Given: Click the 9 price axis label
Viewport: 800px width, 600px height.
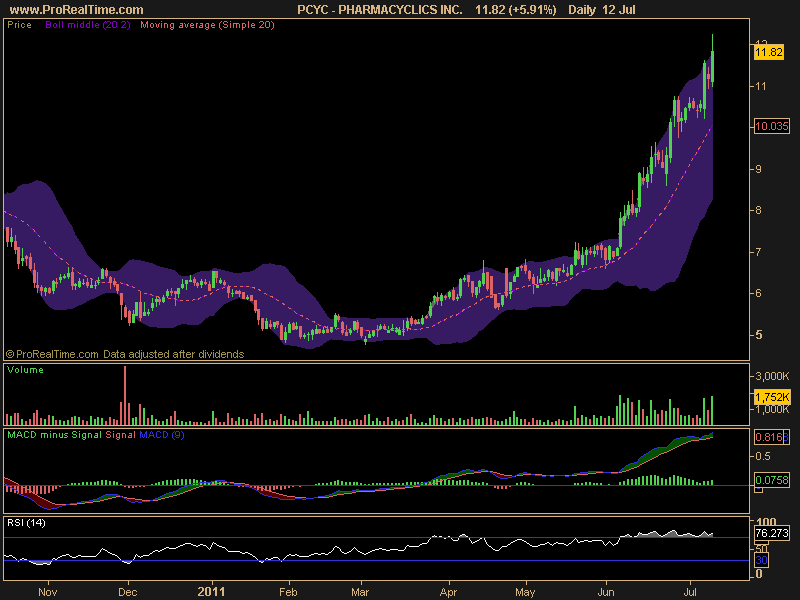Looking at the screenshot, I should coord(759,169).
